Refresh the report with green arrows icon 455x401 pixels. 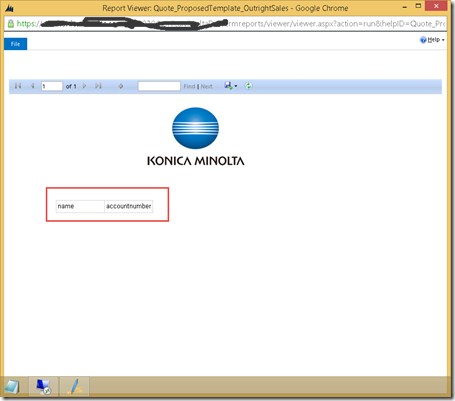(248, 86)
